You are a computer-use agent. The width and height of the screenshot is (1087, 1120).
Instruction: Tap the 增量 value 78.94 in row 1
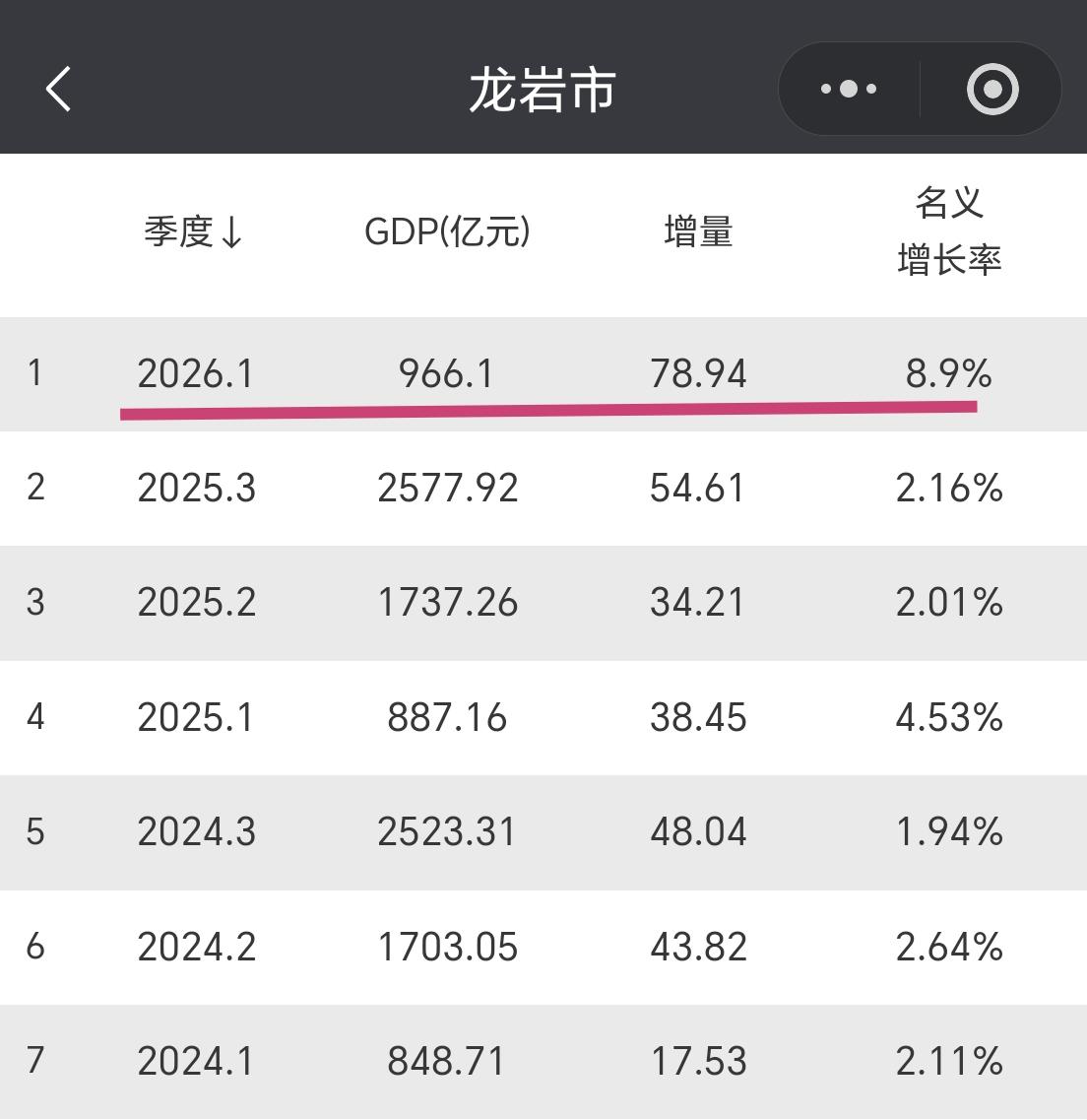coord(699,374)
